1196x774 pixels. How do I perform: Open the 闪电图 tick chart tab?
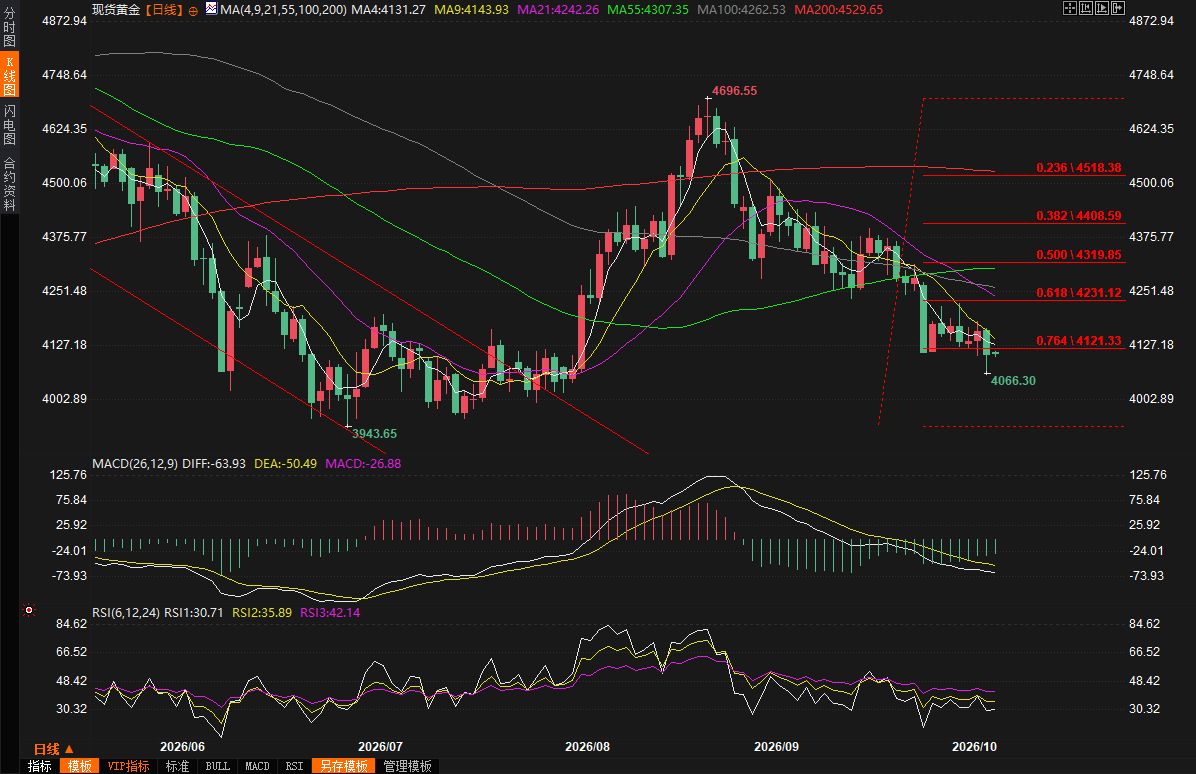tap(9, 124)
